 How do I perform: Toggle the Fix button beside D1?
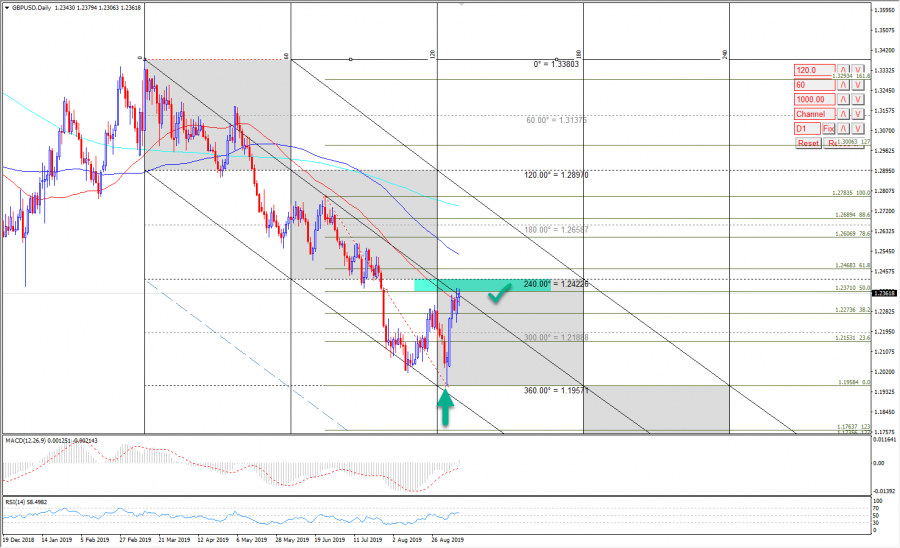(828, 129)
